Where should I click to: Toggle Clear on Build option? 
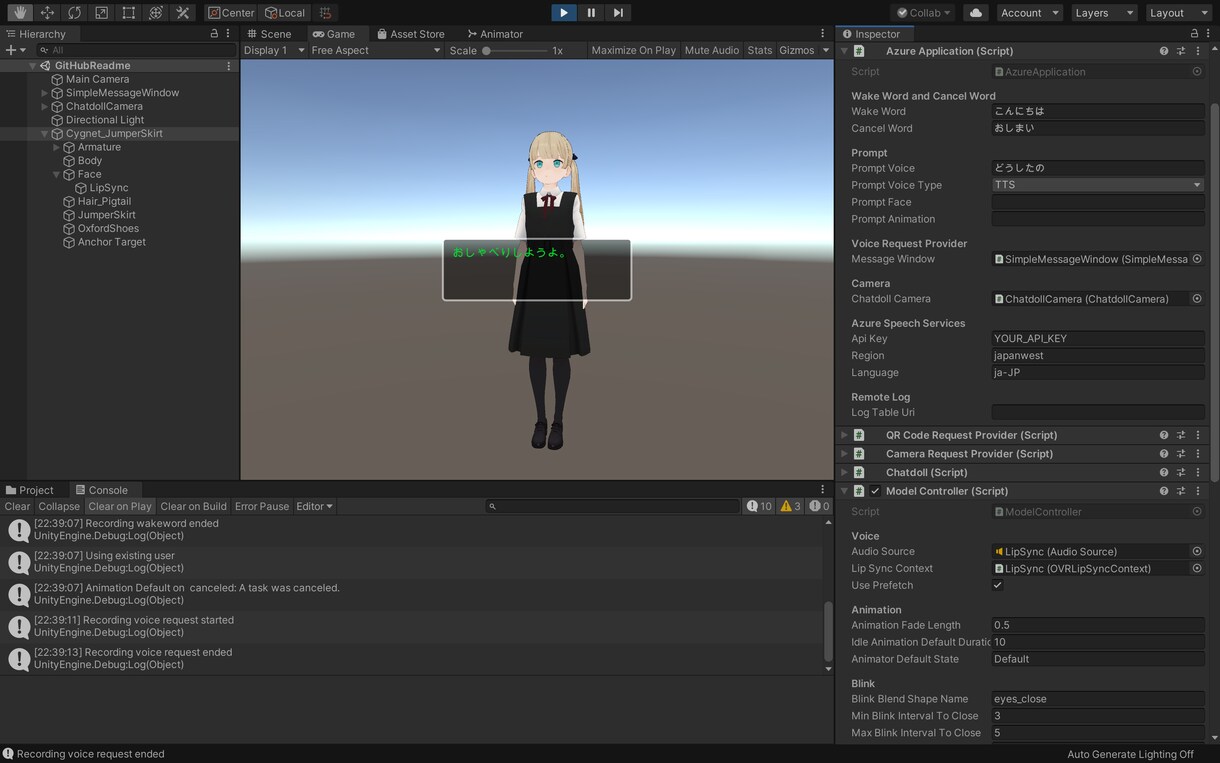194,506
